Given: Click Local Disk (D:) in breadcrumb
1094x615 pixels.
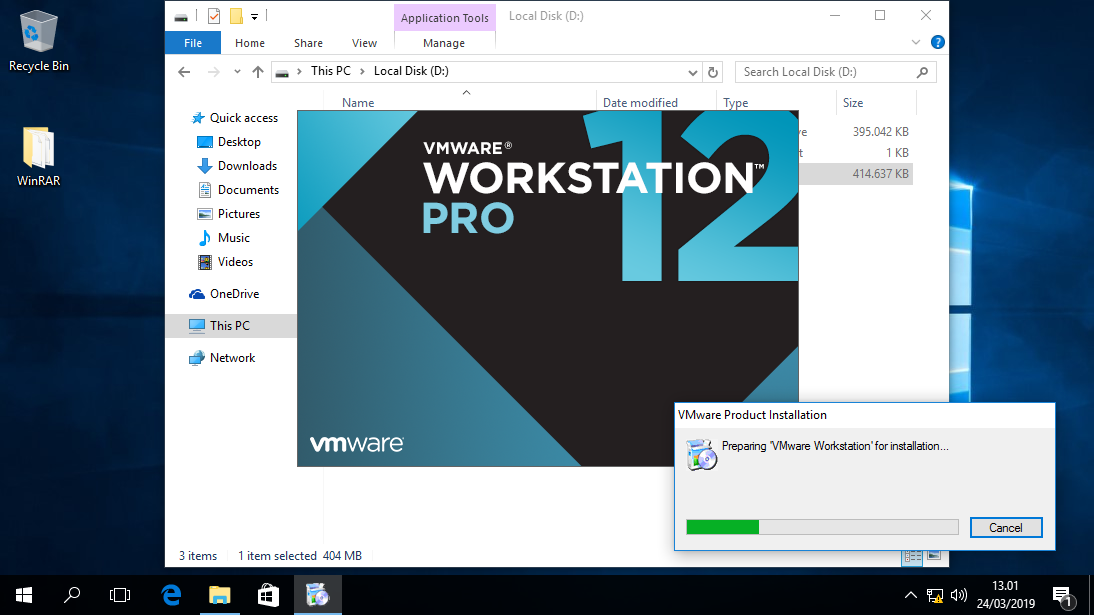Looking at the screenshot, I should click(x=411, y=71).
